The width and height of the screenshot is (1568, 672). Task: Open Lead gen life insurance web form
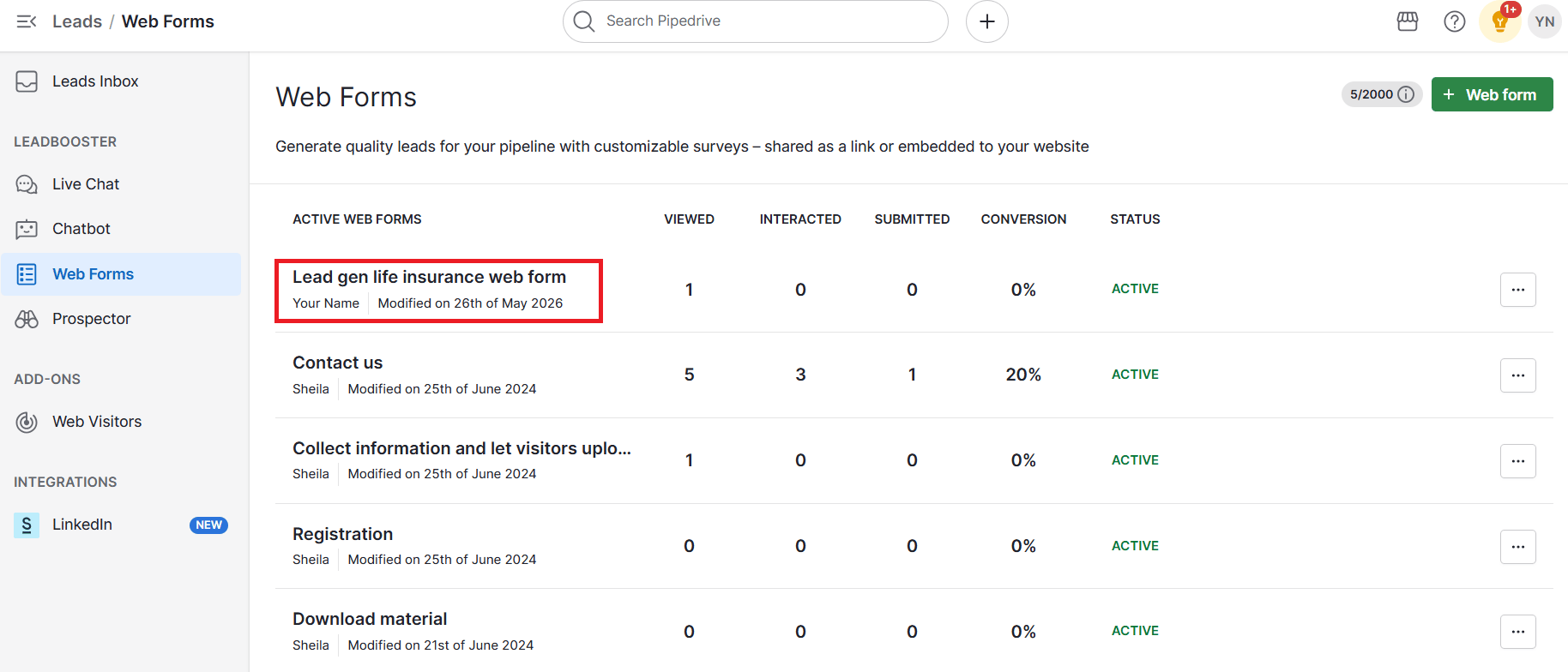[x=429, y=277]
